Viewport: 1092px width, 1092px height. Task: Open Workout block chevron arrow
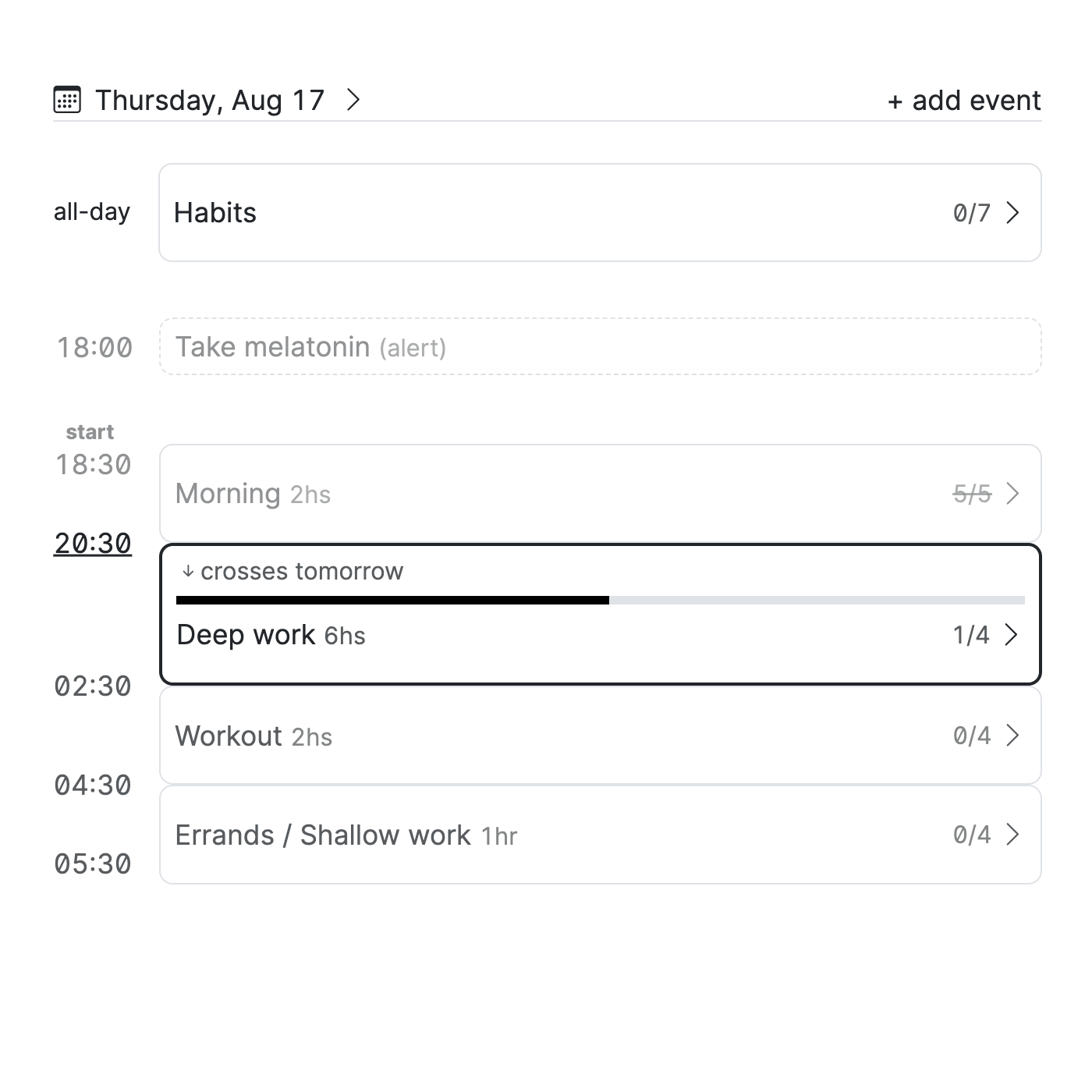1012,736
